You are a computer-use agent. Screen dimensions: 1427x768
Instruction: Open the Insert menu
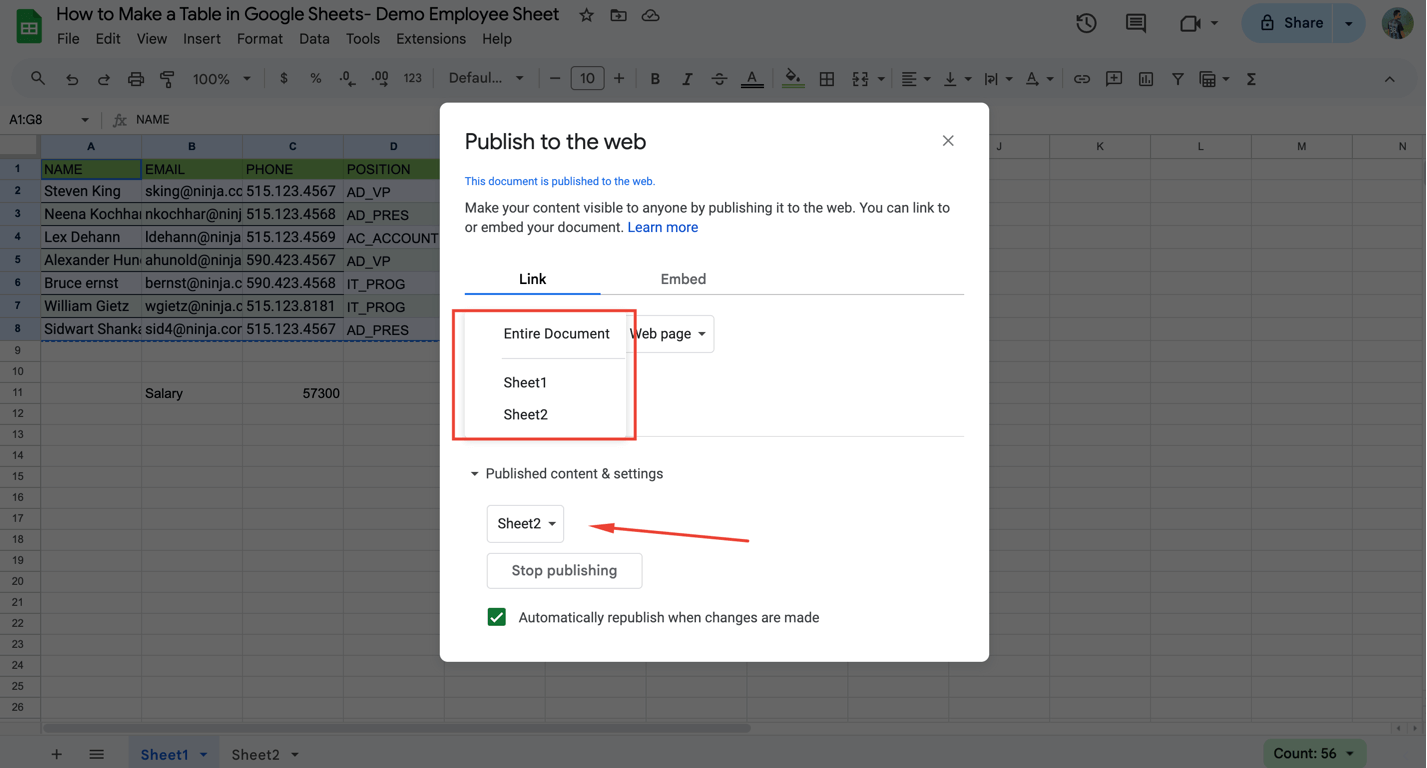[202, 39]
